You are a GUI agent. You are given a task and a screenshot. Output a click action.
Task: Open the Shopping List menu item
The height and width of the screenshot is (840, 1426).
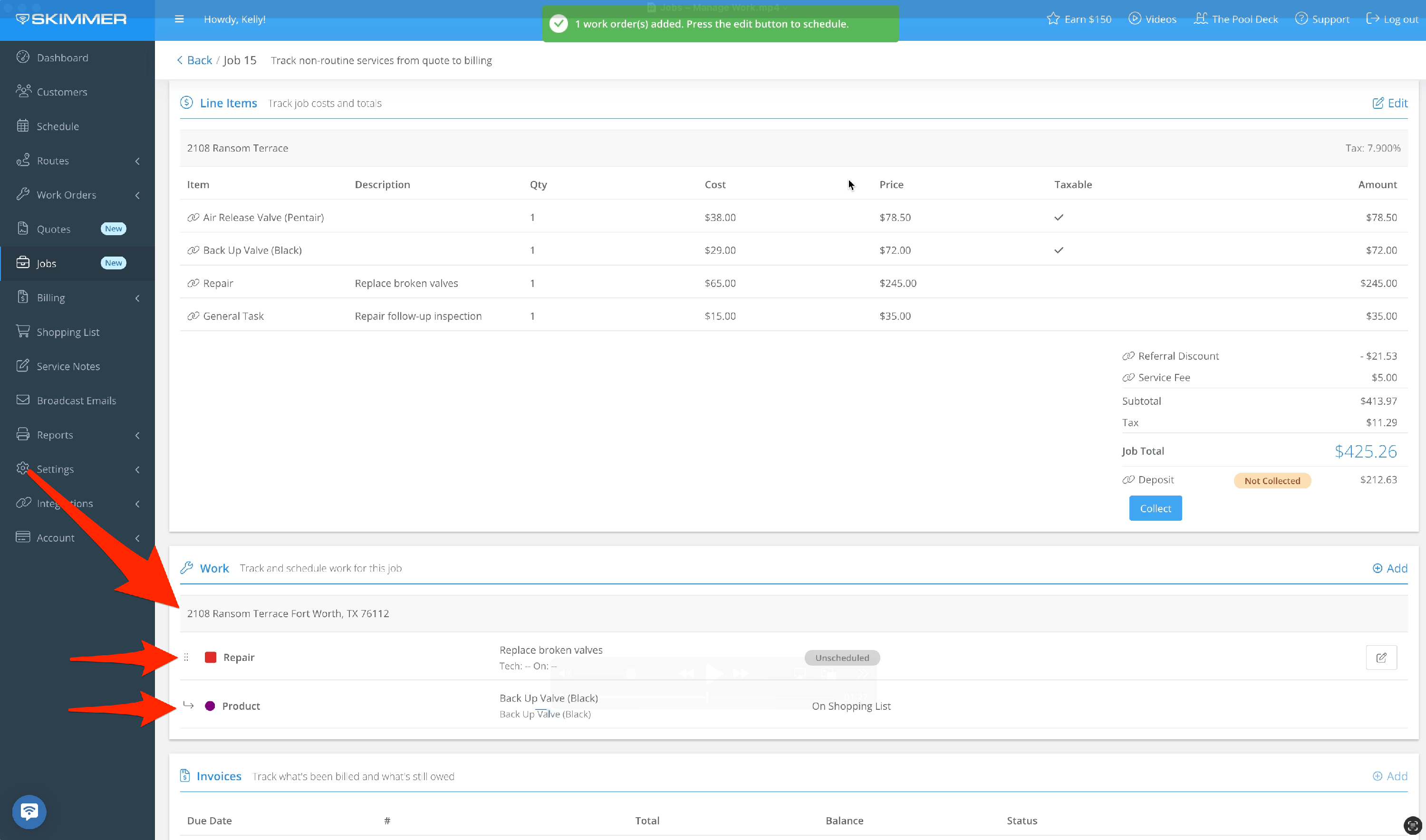click(x=67, y=332)
